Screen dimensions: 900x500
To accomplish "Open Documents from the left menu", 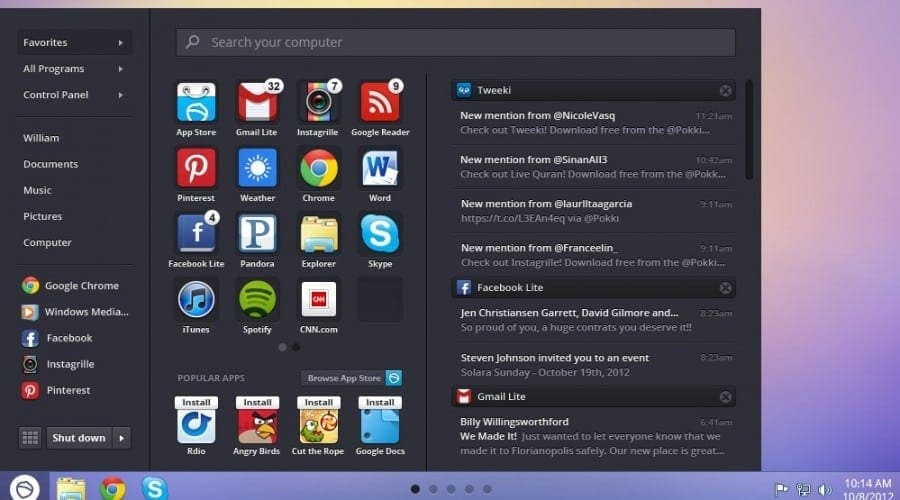I will [x=51, y=164].
